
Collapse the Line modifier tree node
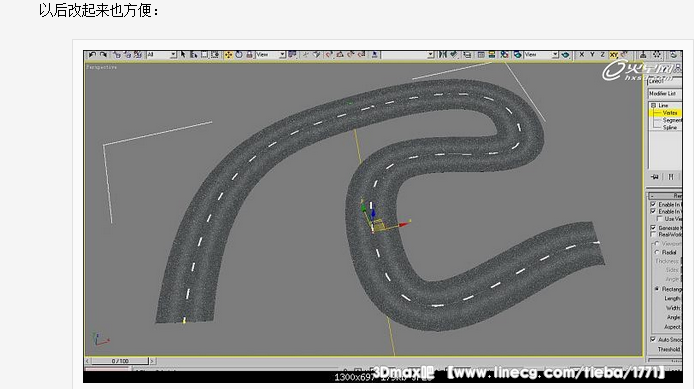tap(653, 105)
